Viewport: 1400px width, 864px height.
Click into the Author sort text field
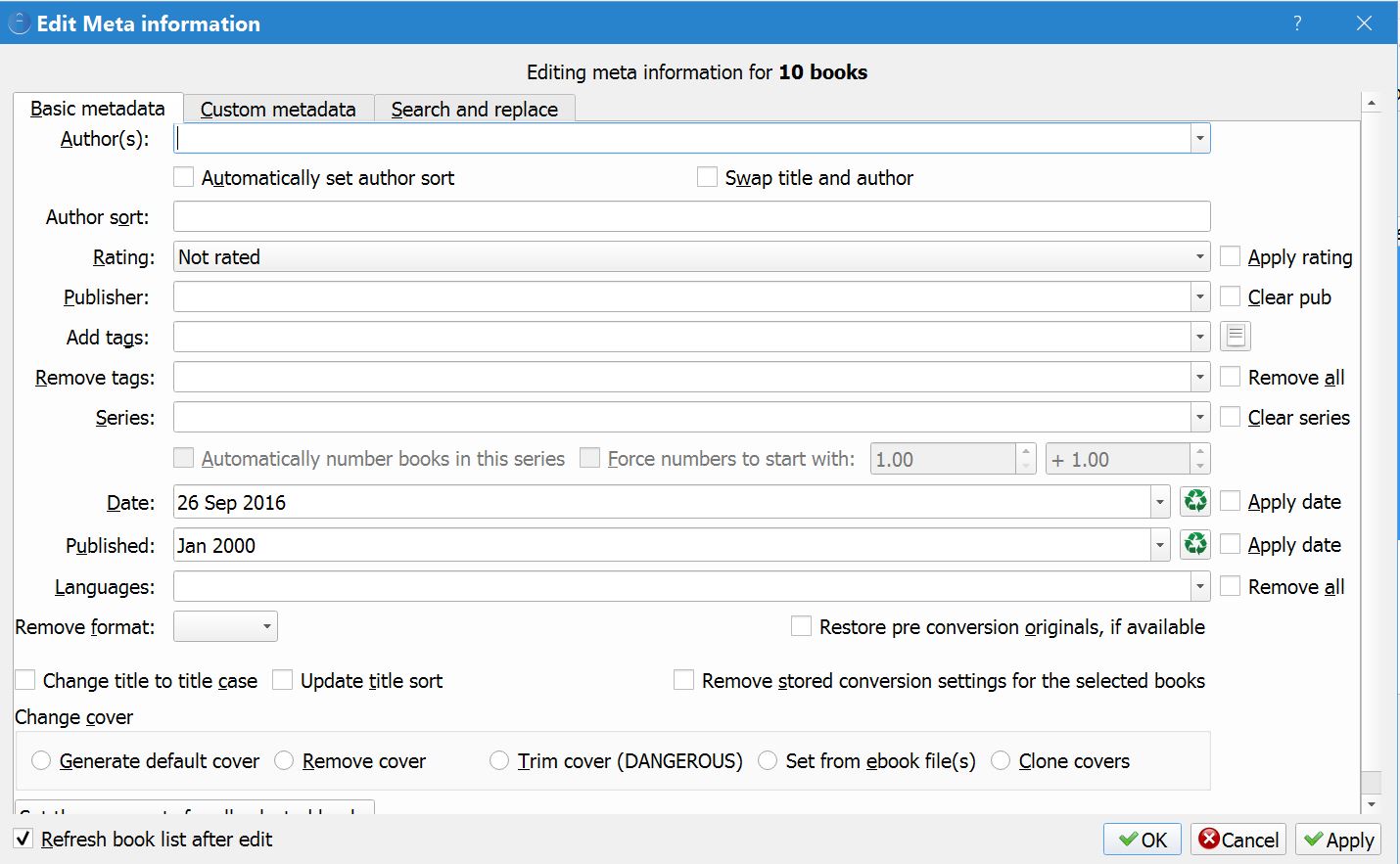coord(691,216)
